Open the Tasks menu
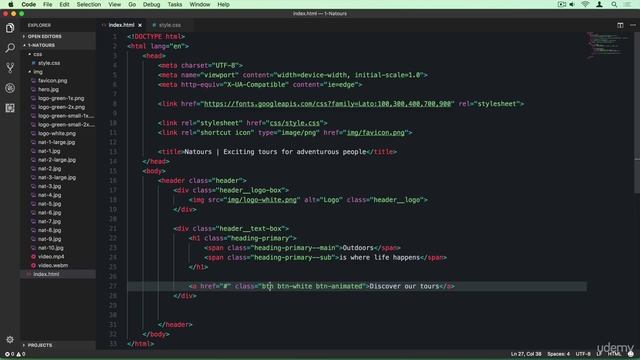Image resolution: width=640 pixels, height=360 pixels. point(175,4)
